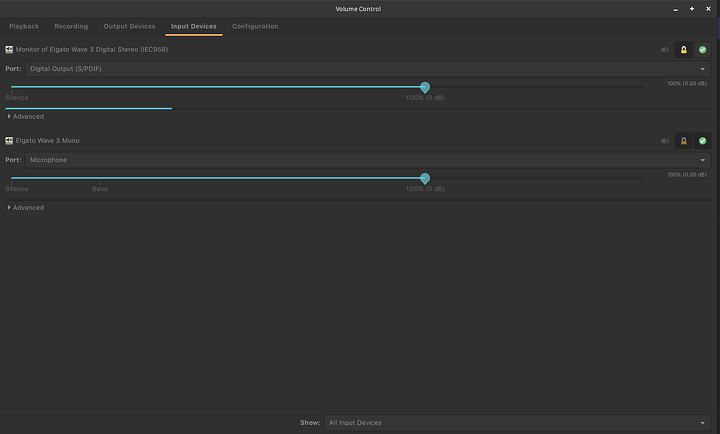Click the Elgato Wave 3 Mono device name
720x434 pixels.
pyautogui.click(x=47, y=141)
